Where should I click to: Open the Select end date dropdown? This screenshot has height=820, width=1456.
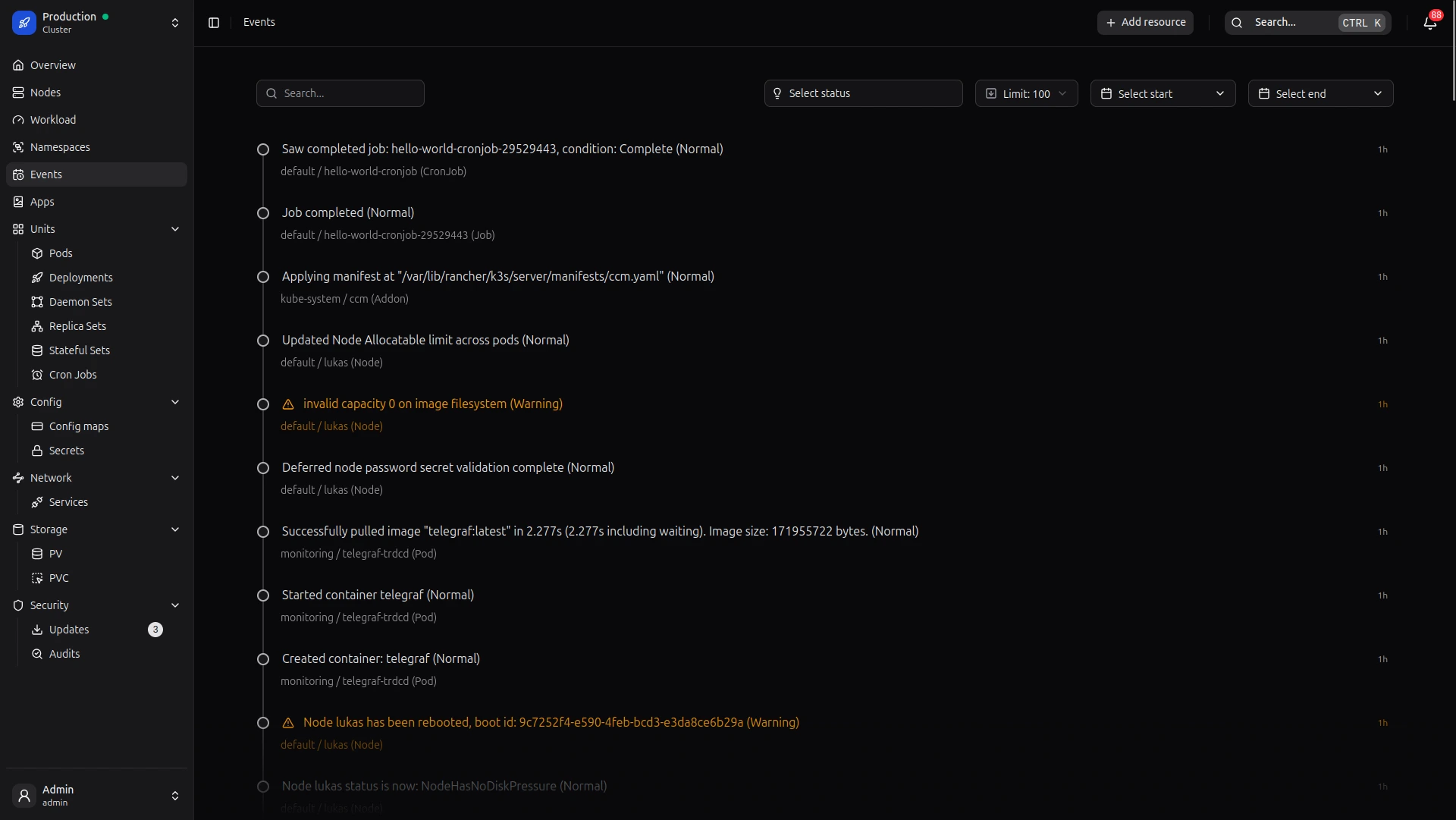(1320, 93)
